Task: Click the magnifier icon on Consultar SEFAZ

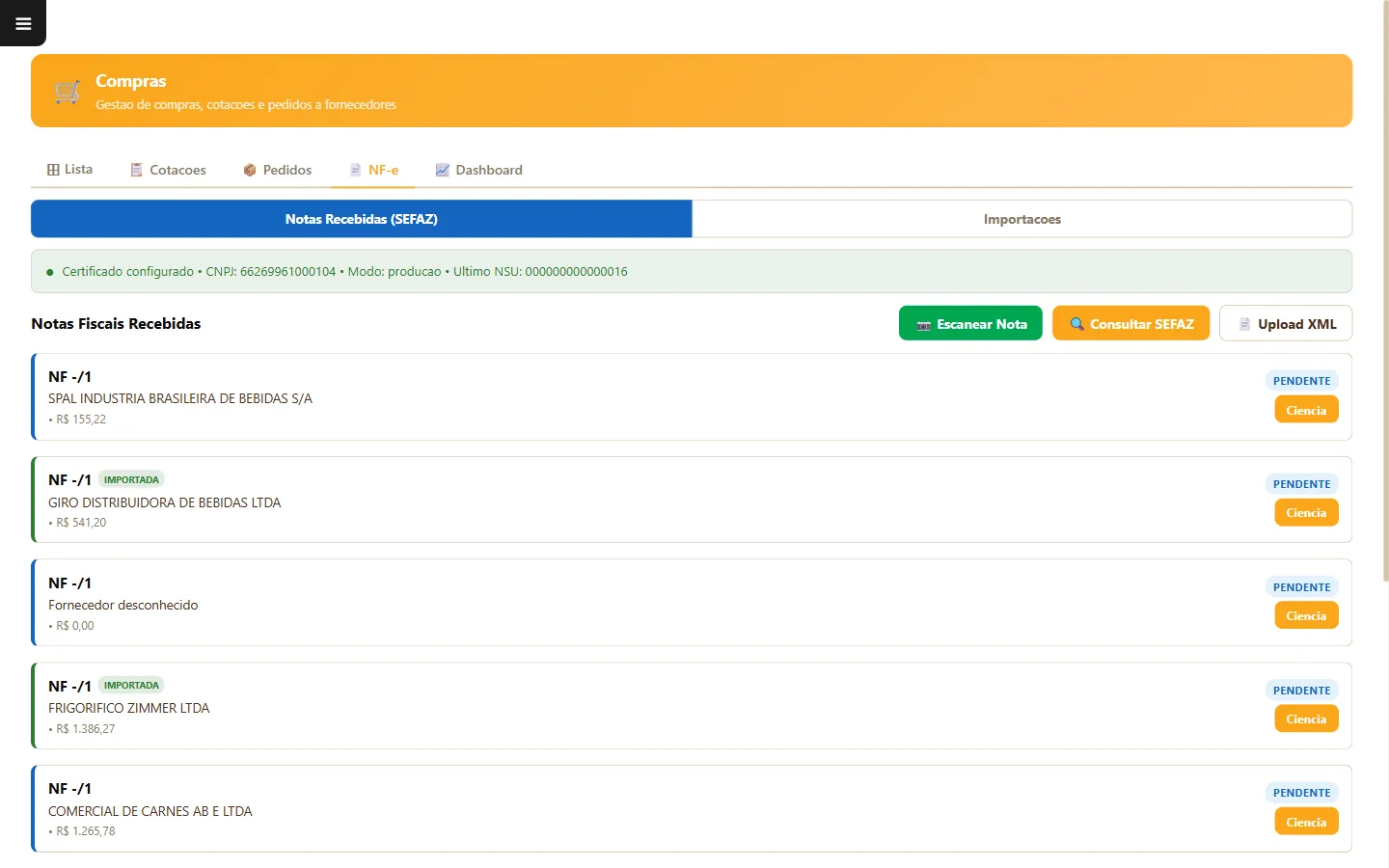Action: (x=1076, y=324)
